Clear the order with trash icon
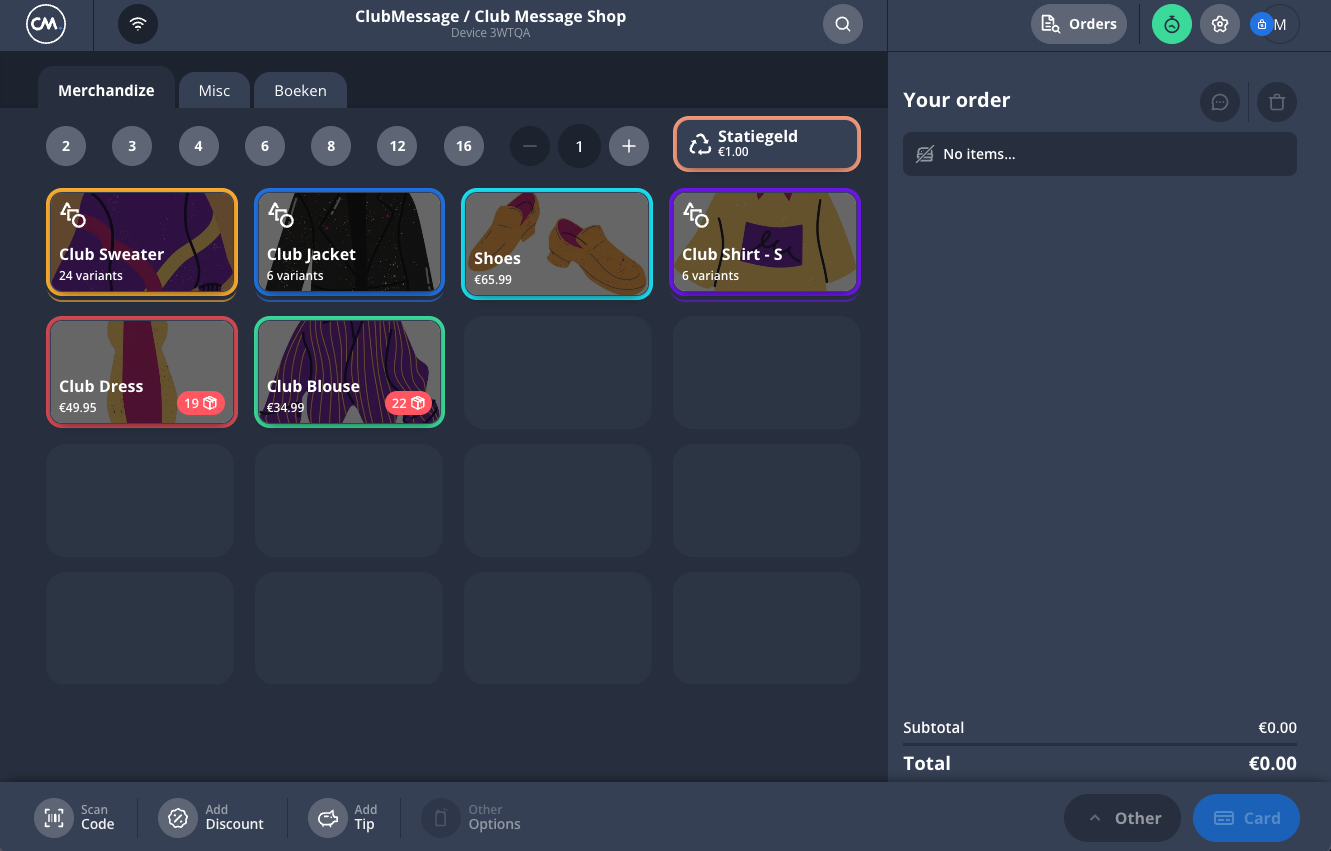The width and height of the screenshot is (1331, 851). (1276, 102)
